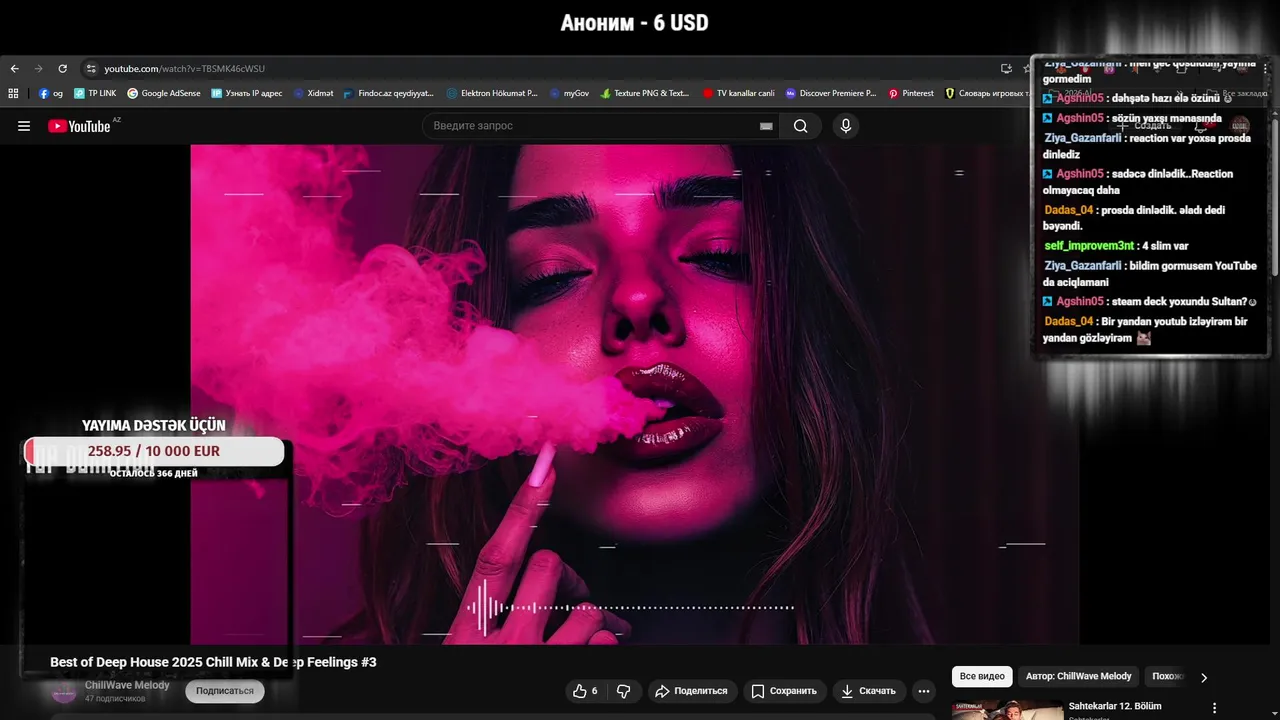Click the 'YAYIMA DƏSTƏK ÜÇÜN' overlay label
This screenshot has height=720, width=1280.
coord(154,425)
